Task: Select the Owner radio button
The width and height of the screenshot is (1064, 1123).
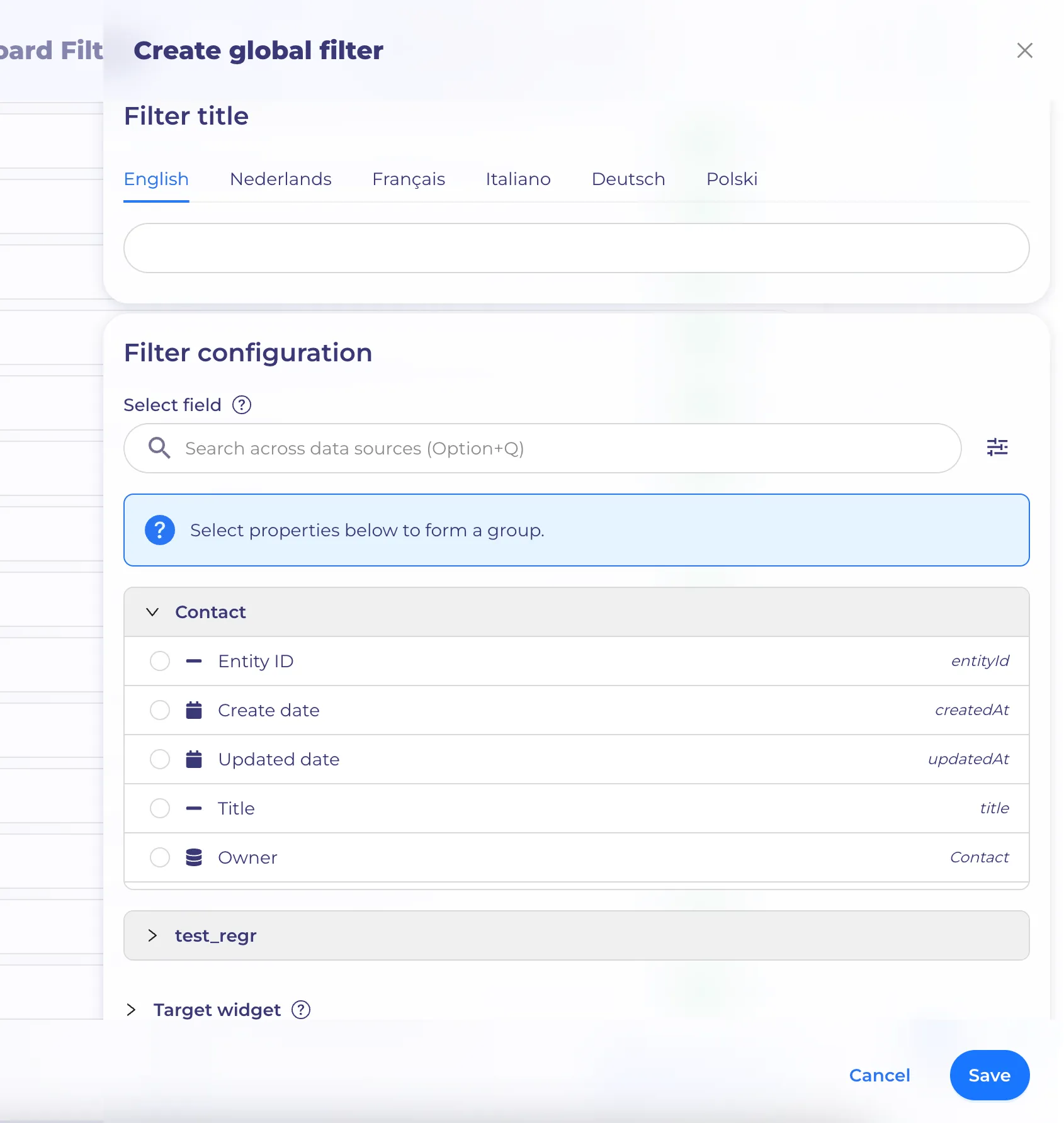Action: (160, 857)
